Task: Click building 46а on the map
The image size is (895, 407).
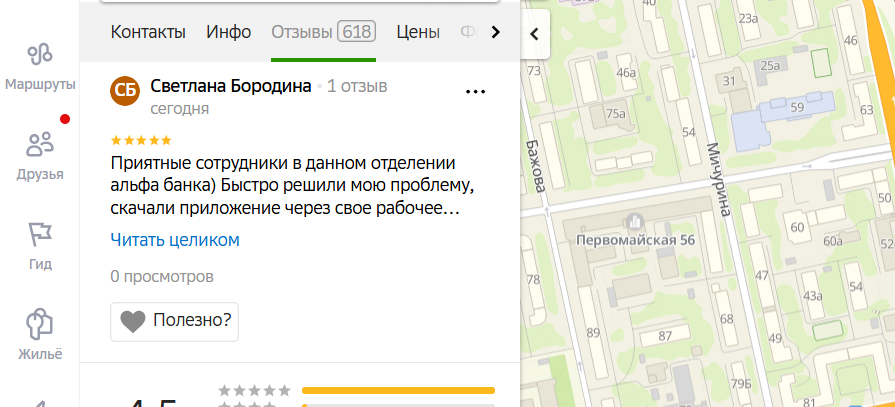Action: [626, 72]
